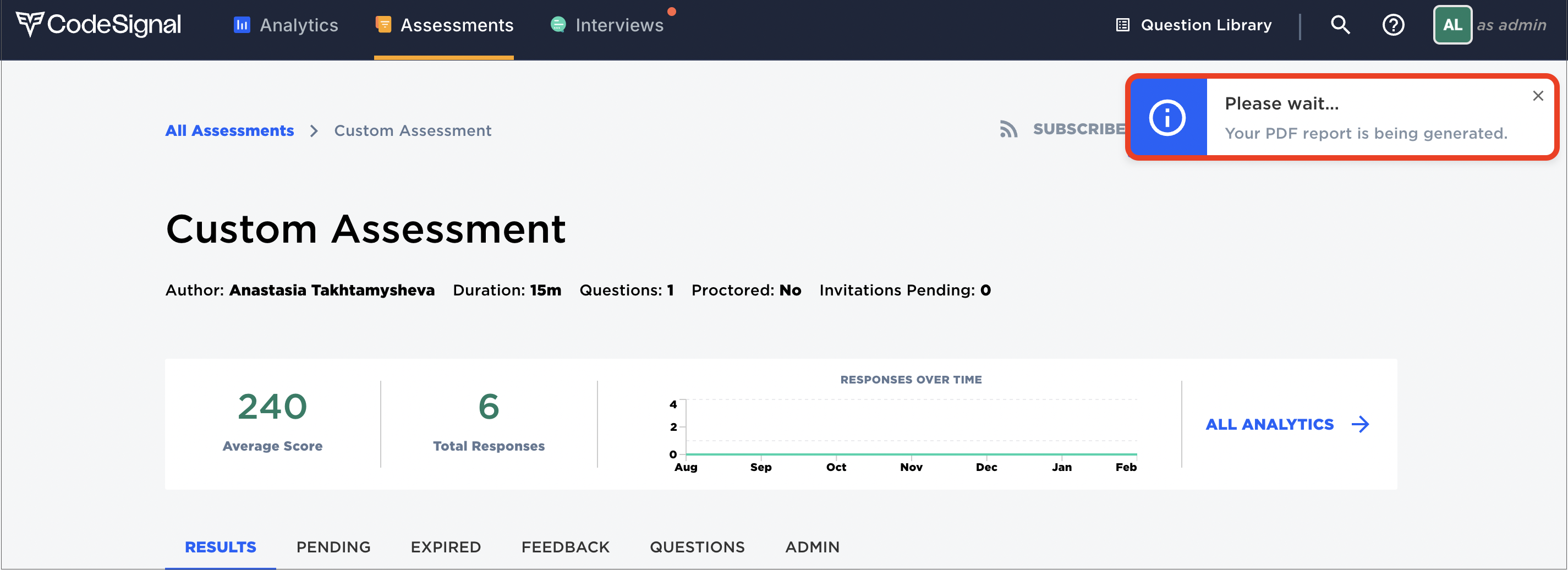This screenshot has height=570, width=1568.
Task: Switch to the Pending tab
Action: (333, 547)
